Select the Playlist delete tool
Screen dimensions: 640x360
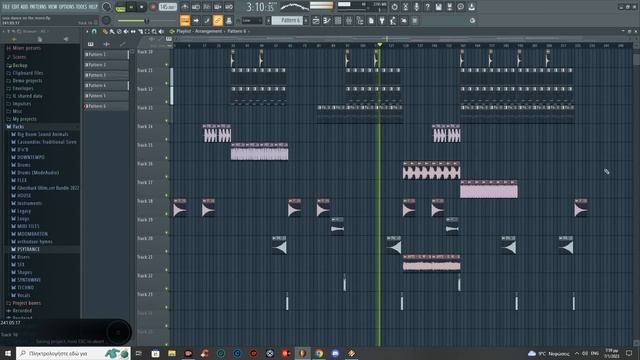click(x=119, y=31)
